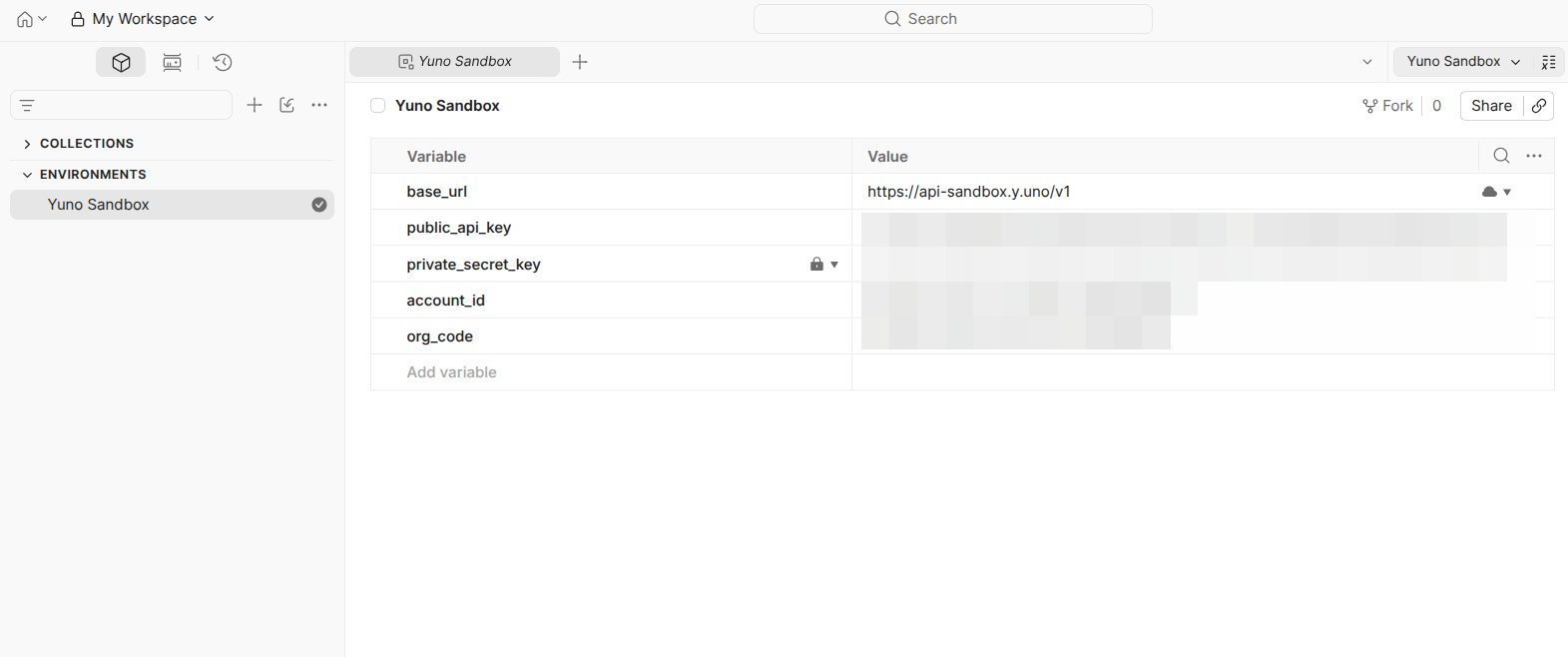Click the base_url value https://api-sandbox.y.uno/v1
The width and height of the screenshot is (1568, 657).
pos(969,192)
